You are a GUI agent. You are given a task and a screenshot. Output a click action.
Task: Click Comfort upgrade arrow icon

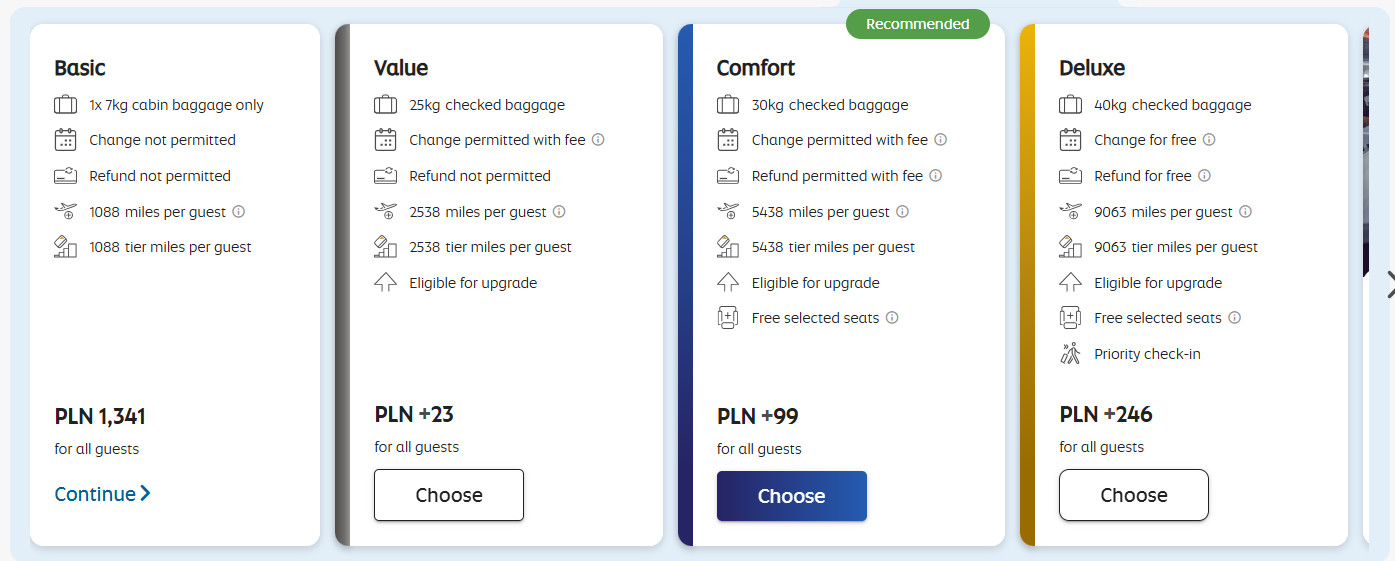coord(728,283)
